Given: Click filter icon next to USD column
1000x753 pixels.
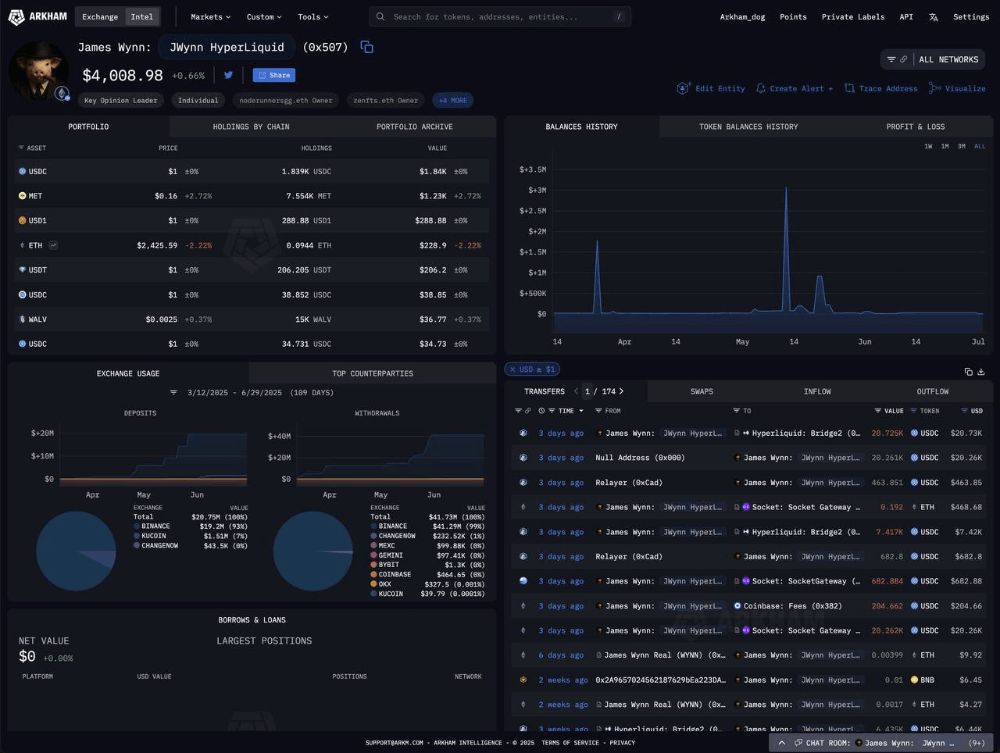Looking at the screenshot, I should (x=964, y=411).
